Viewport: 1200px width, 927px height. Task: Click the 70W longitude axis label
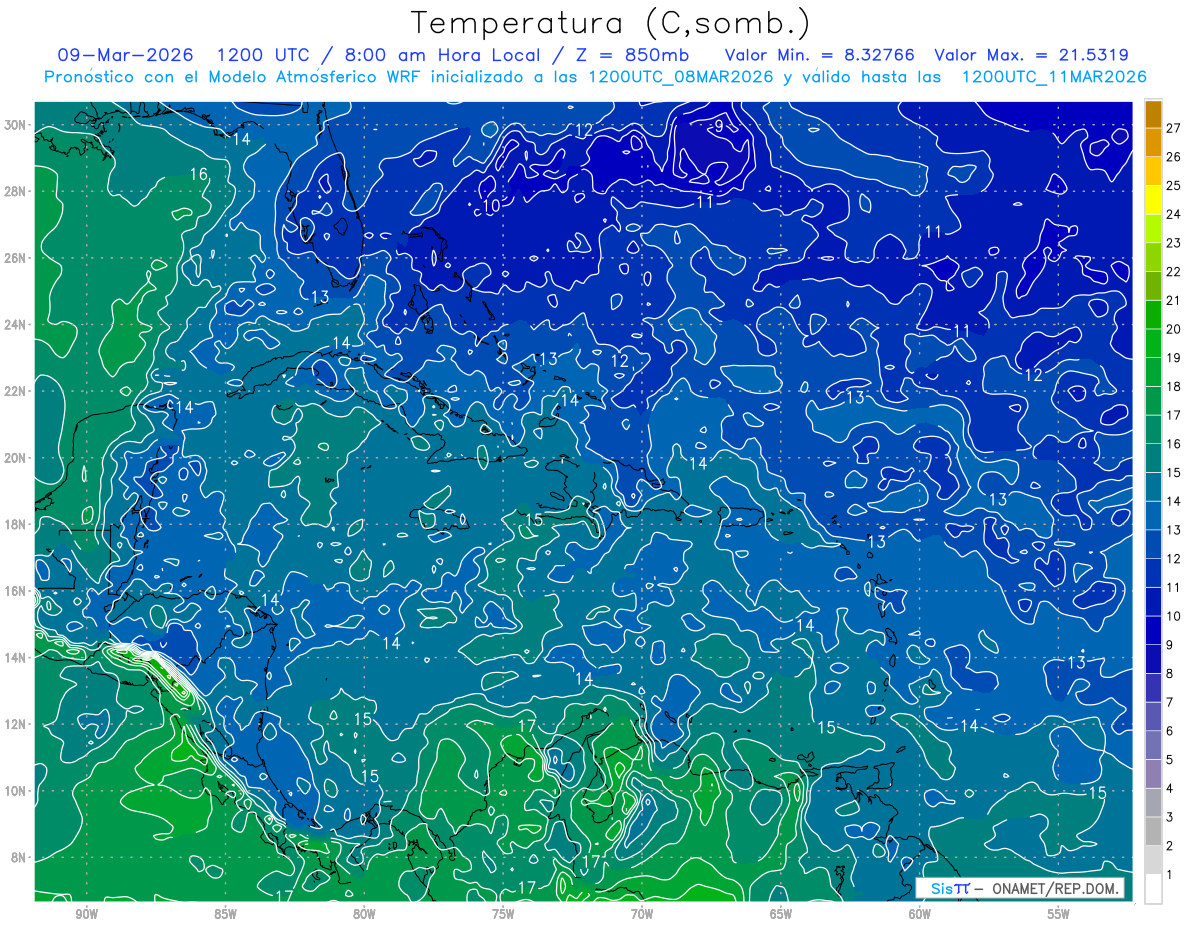click(642, 914)
